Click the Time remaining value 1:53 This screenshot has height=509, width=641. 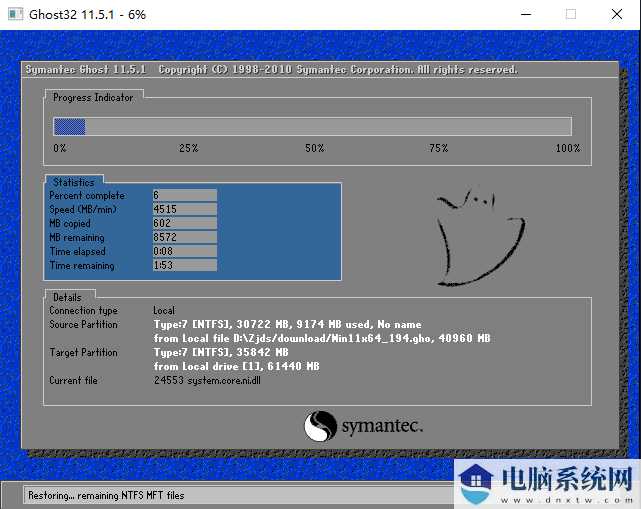(184, 265)
